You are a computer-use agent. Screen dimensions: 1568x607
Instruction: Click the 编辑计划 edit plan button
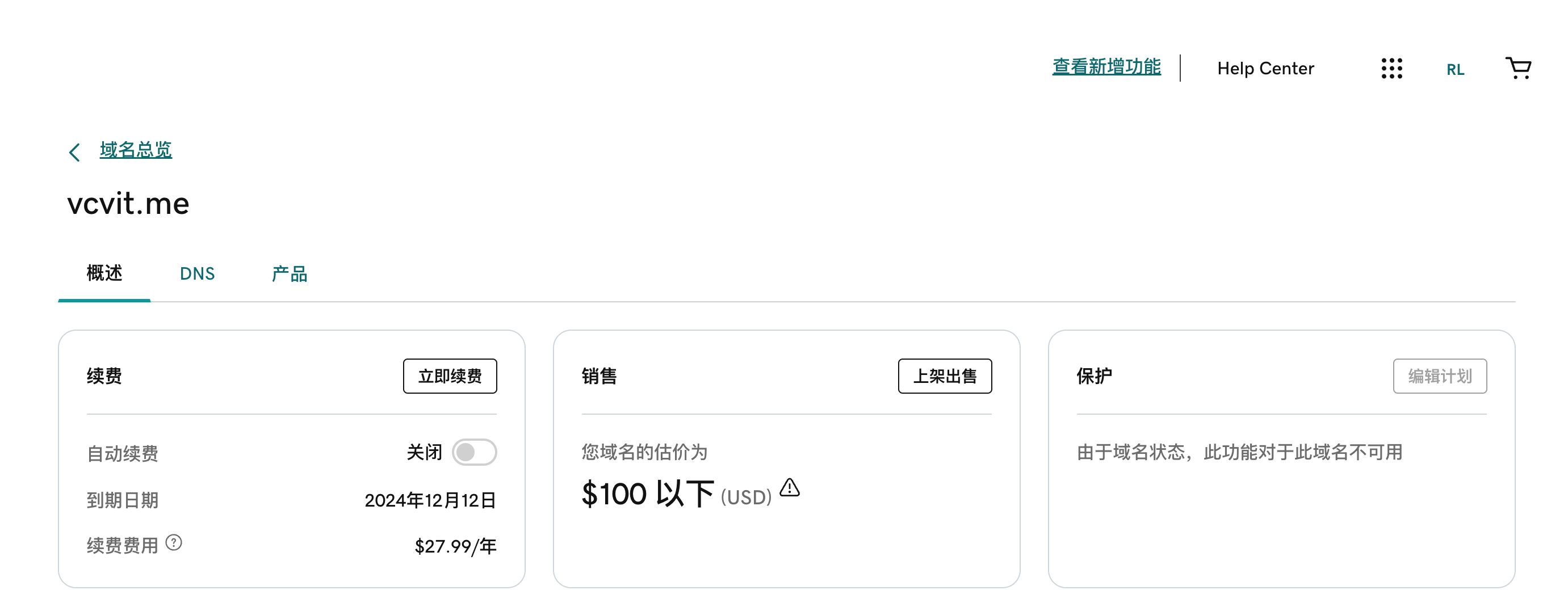tap(1440, 376)
